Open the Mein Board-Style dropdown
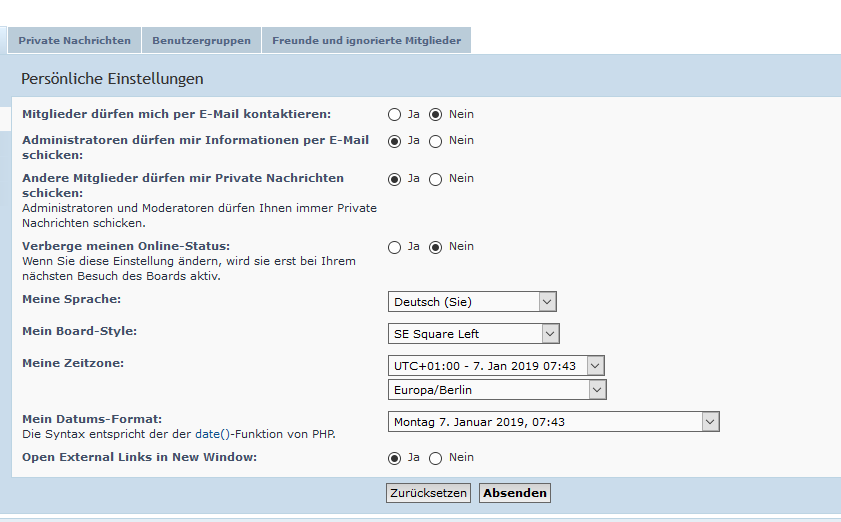The height and width of the screenshot is (522, 841). tap(474, 334)
